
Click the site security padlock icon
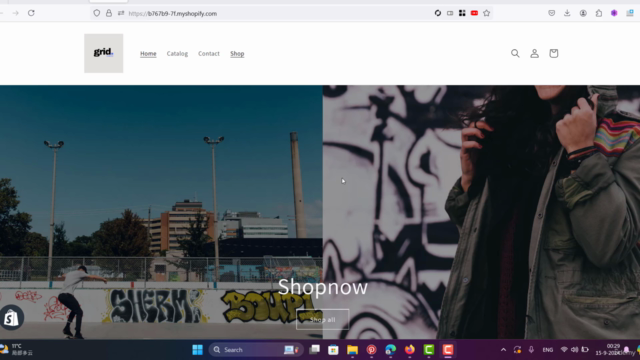[x=109, y=13]
